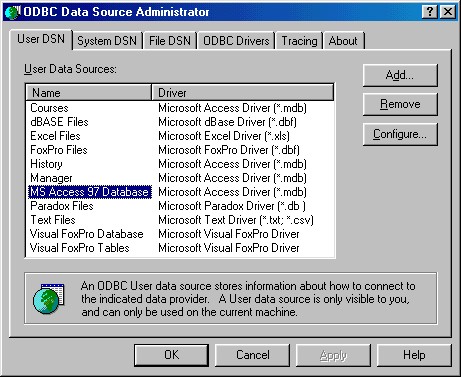Open the System DSN tab
This screenshot has width=461, height=377.
[x=107, y=41]
